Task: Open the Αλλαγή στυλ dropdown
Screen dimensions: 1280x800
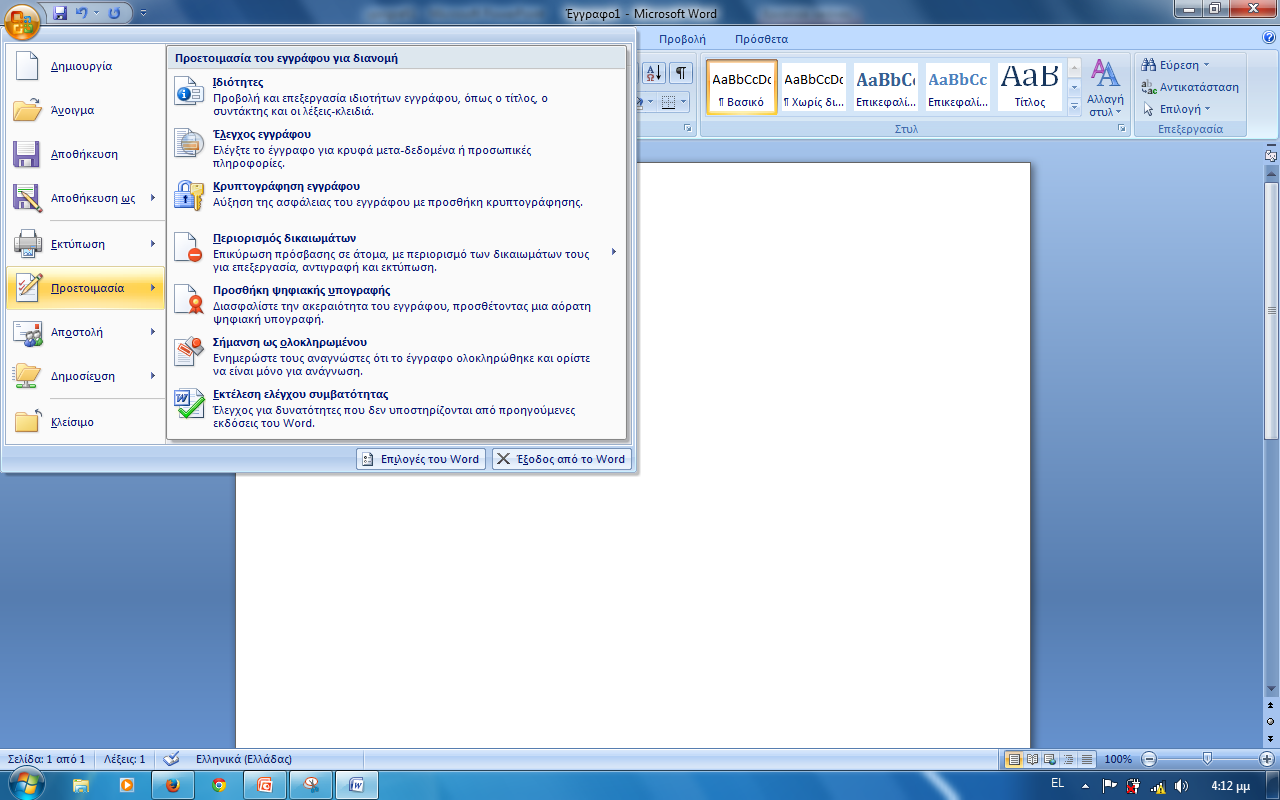Action: click(x=1105, y=88)
